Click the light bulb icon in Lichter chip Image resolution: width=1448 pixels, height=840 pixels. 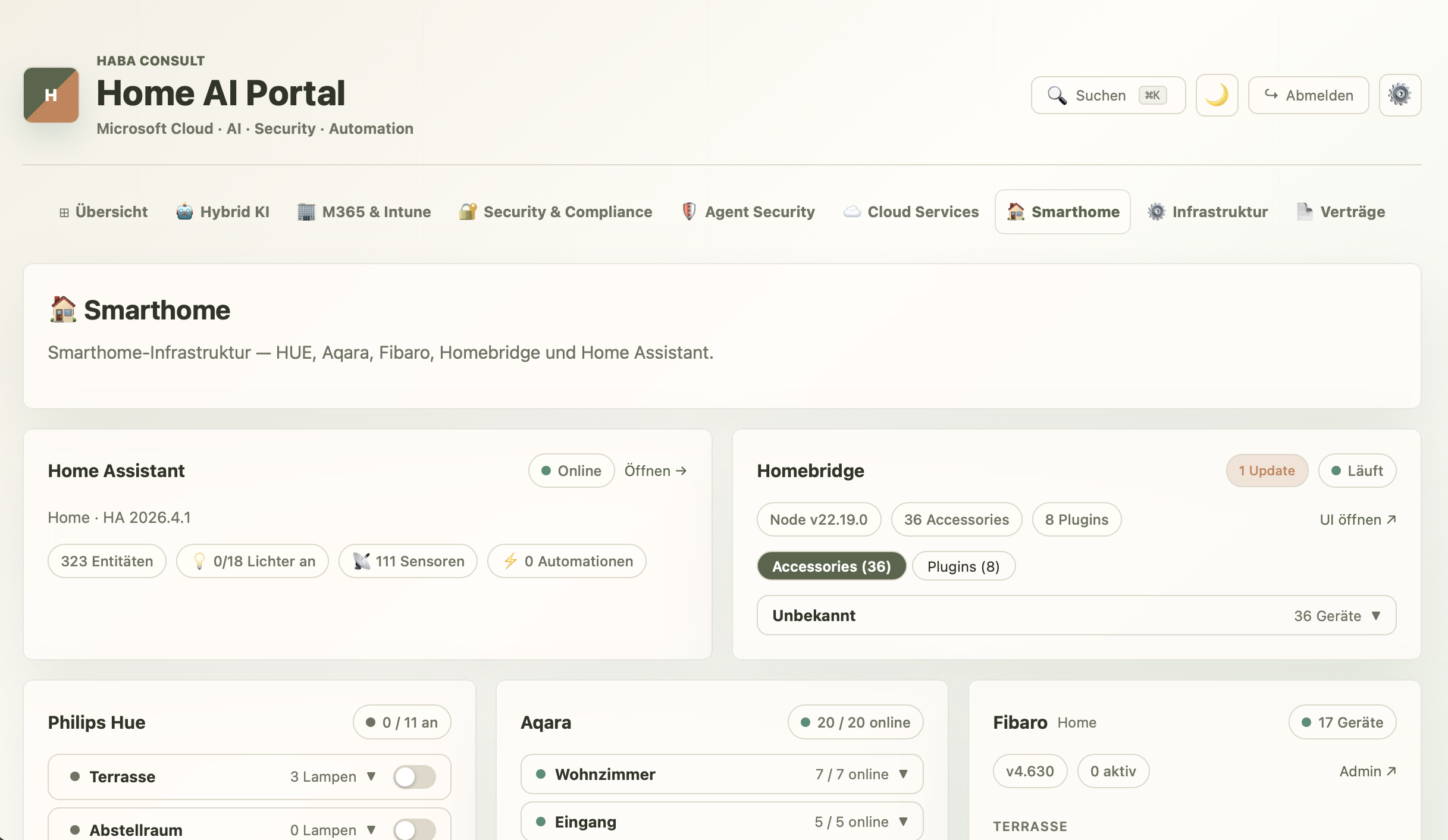pos(199,561)
